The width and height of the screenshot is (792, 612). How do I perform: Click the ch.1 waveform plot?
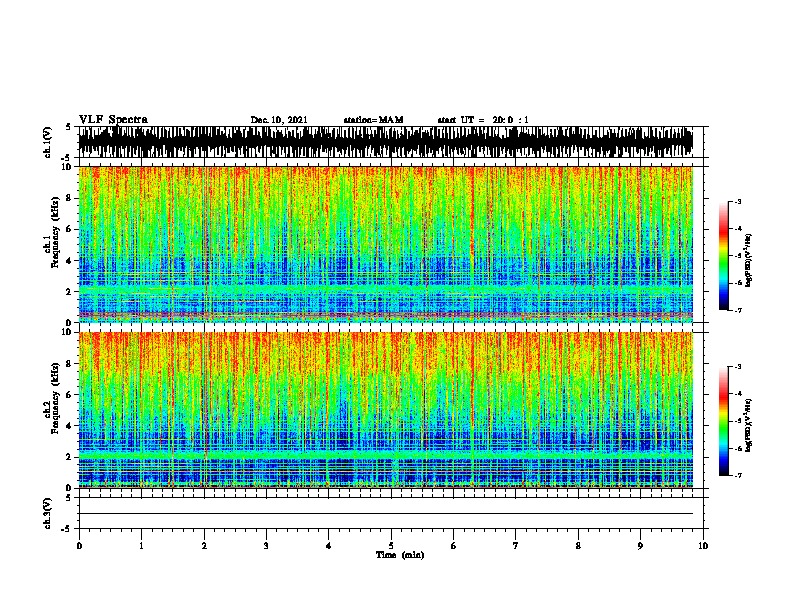(x=386, y=142)
